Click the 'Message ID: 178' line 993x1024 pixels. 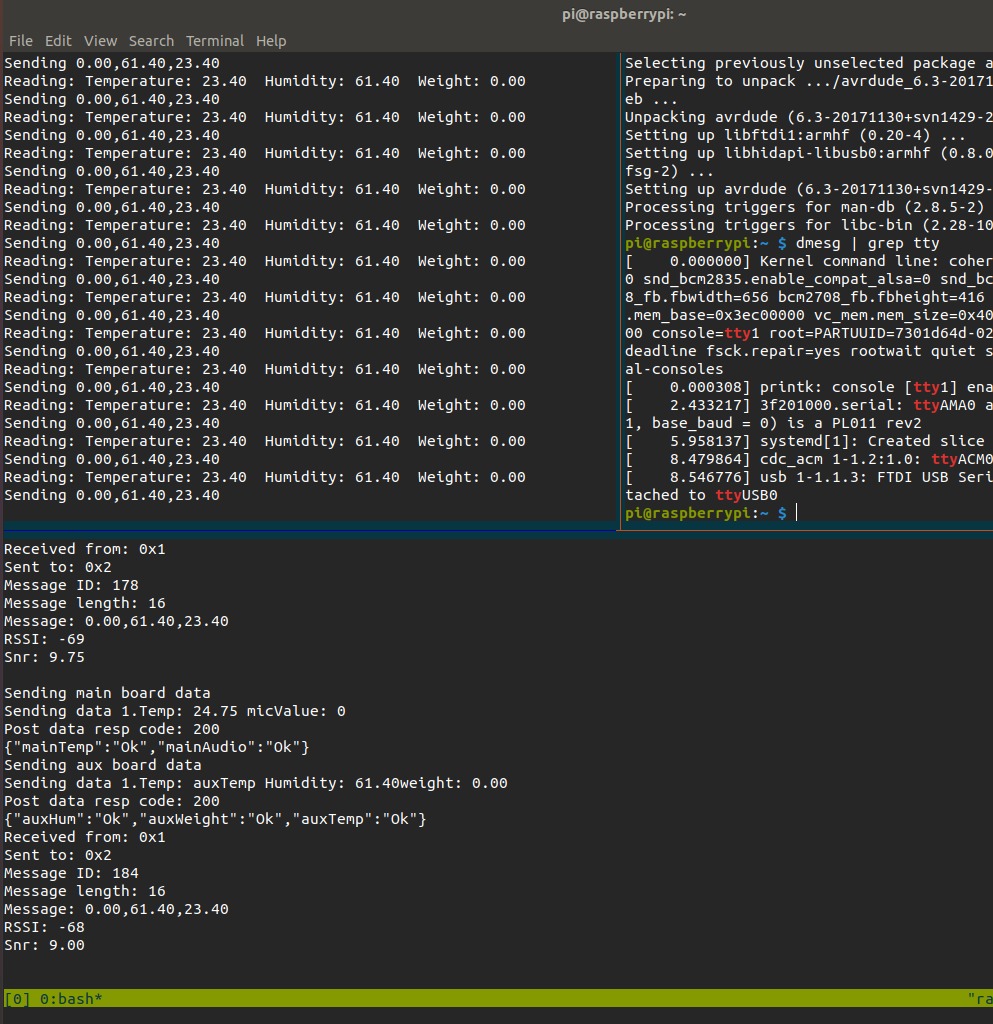71,585
